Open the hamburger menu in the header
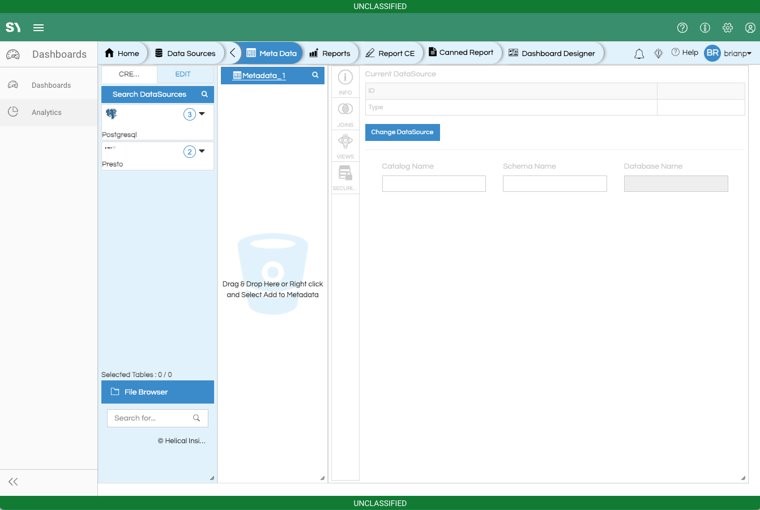The height and width of the screenshot is (510, 760). (38, 27)
